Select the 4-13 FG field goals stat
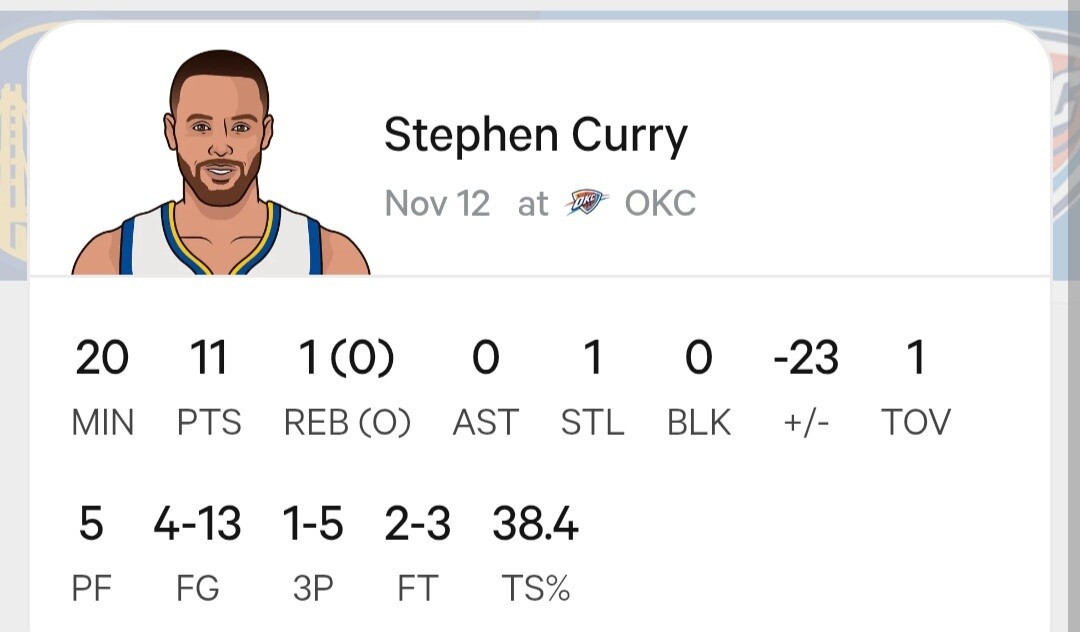 pyautogui.click(x=197, y=524)
